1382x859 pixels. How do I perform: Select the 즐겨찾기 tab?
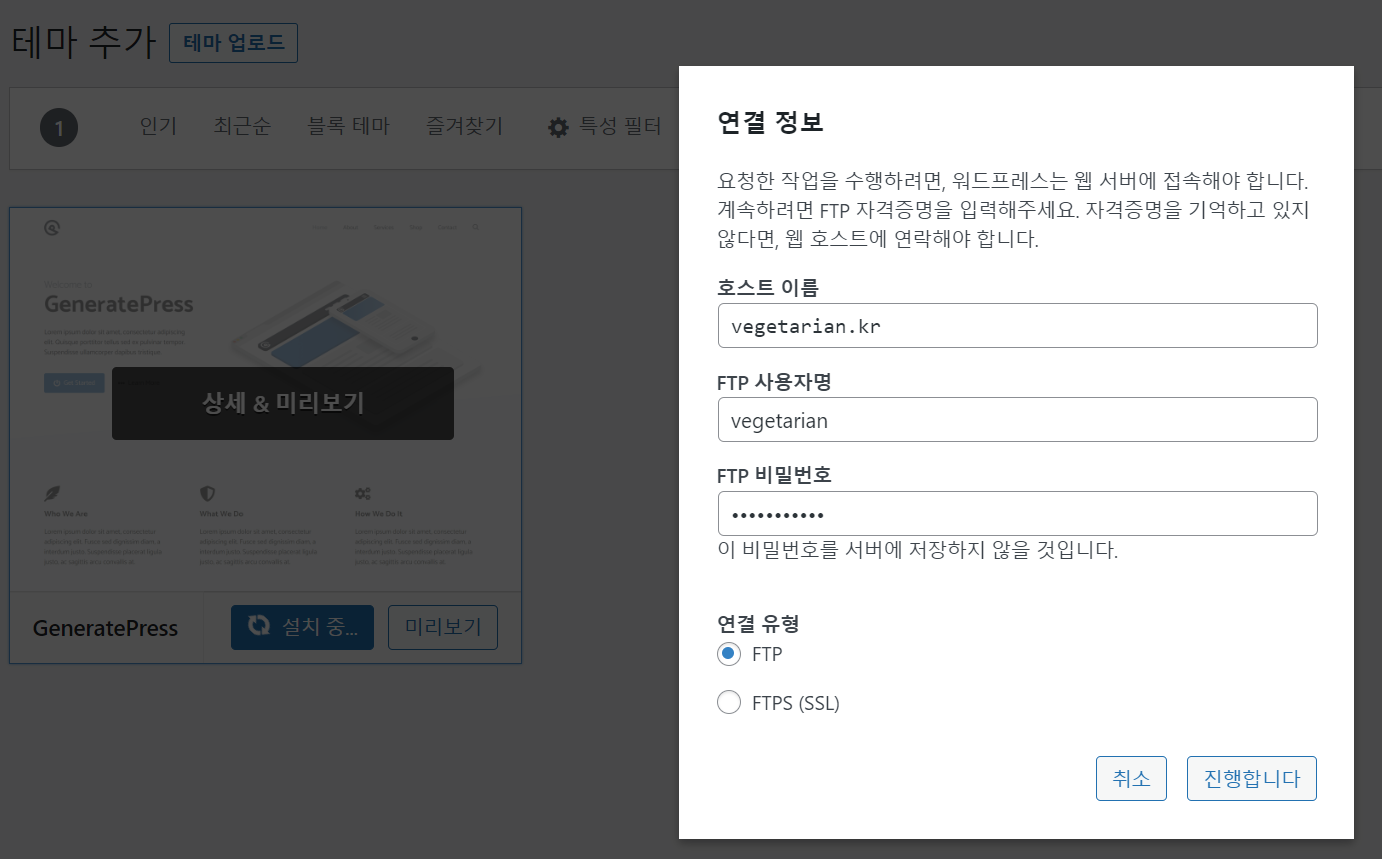pyautogui.click(x=465, y=126)
